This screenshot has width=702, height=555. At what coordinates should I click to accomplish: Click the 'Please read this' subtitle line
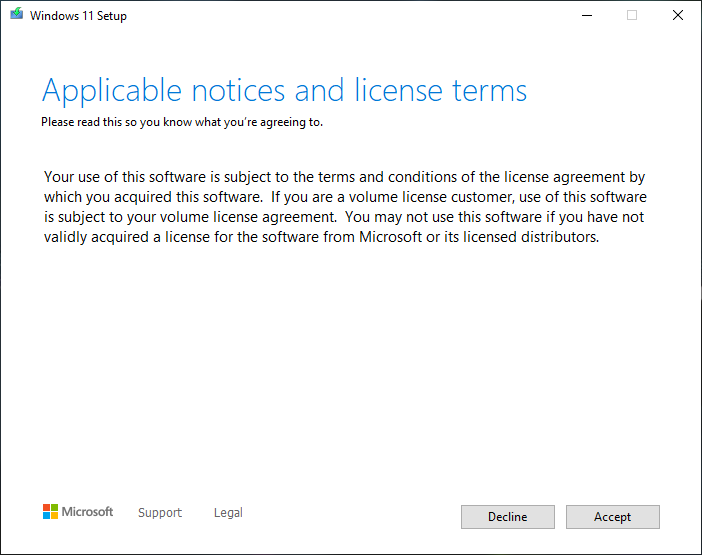[x=182, y=122]
